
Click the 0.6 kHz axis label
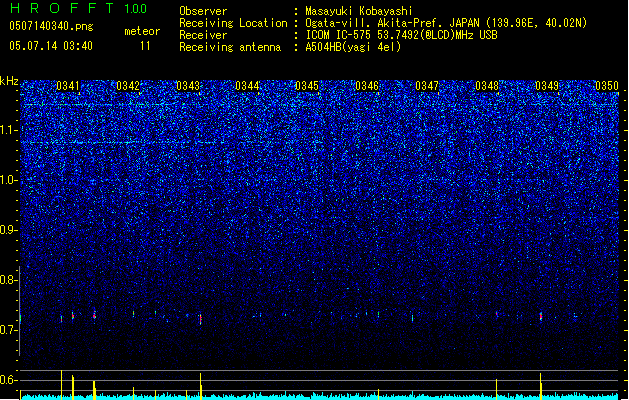click(9, 380)
